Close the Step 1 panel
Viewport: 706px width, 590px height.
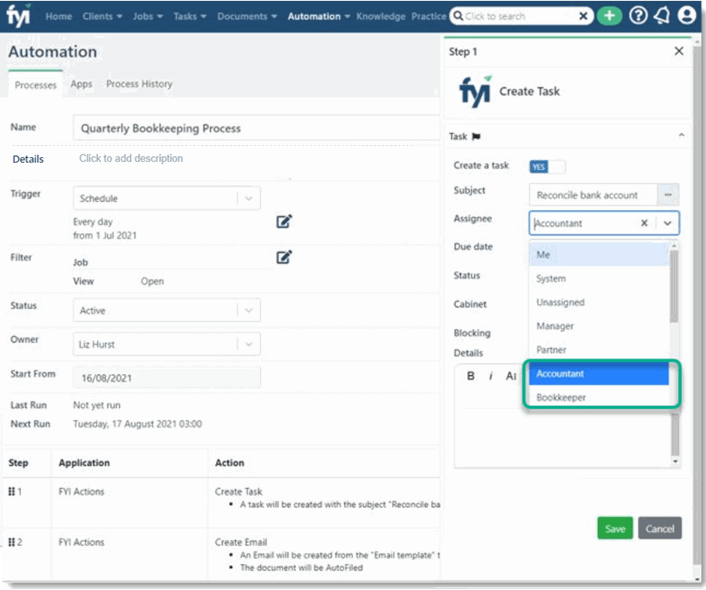click(x=679, y=51)
